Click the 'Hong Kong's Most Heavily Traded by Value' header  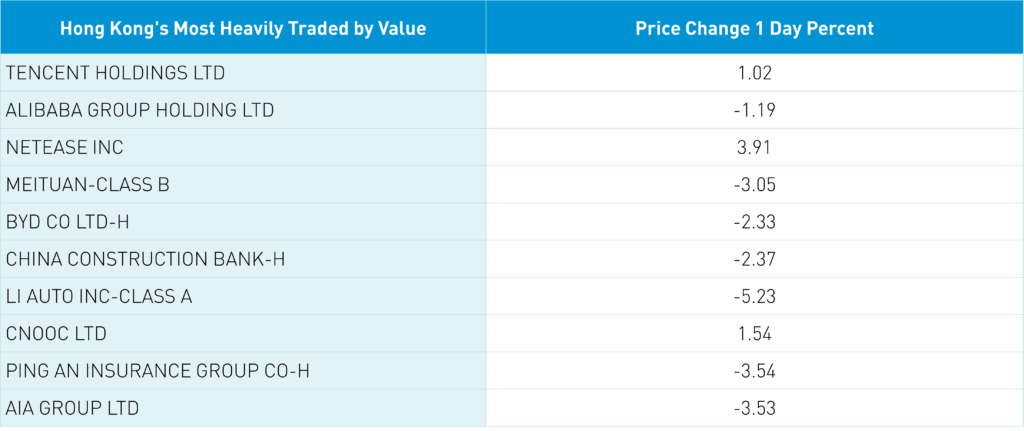click(243, 29)
